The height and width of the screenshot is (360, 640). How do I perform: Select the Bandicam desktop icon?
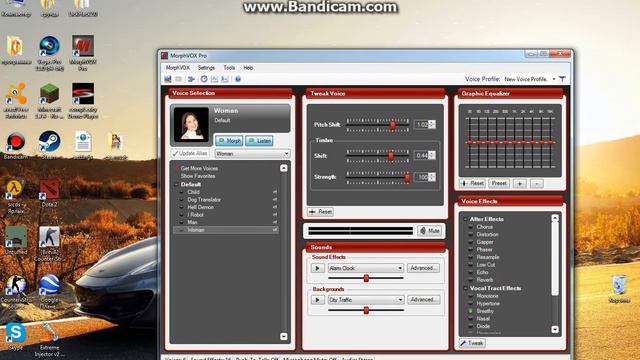16,145
